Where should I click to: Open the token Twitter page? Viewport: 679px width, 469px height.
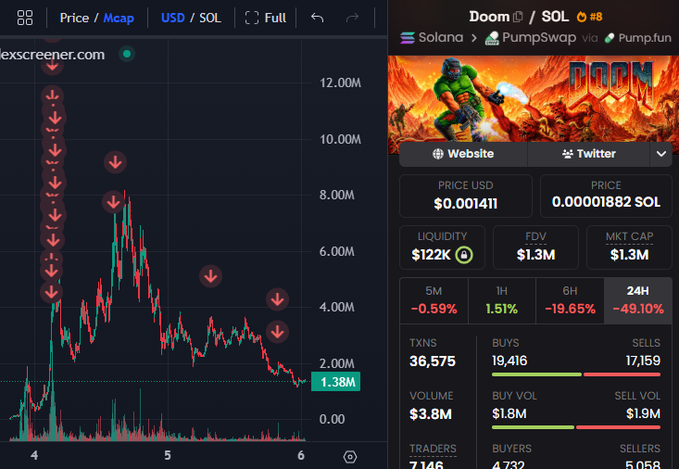coord(588,154)
